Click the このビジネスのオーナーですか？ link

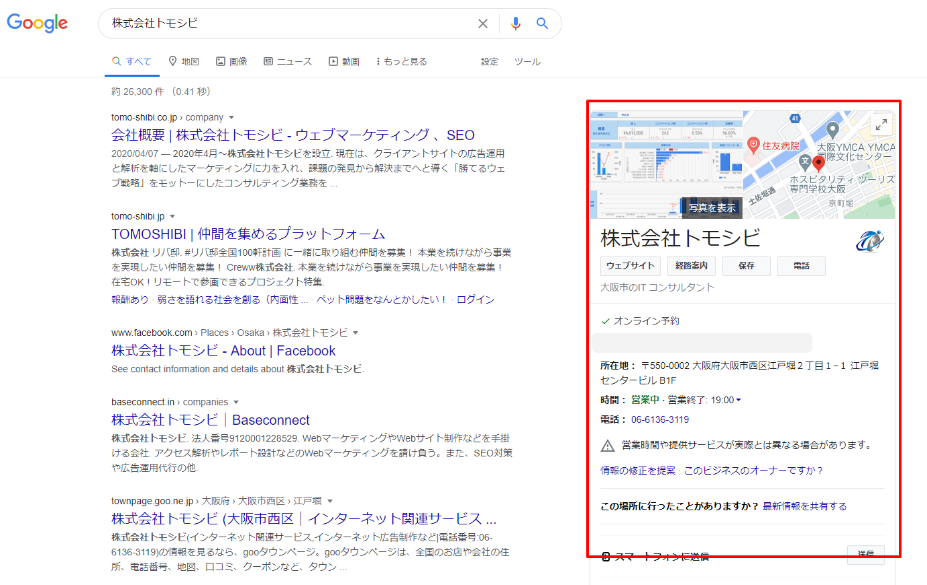(753, 470)
